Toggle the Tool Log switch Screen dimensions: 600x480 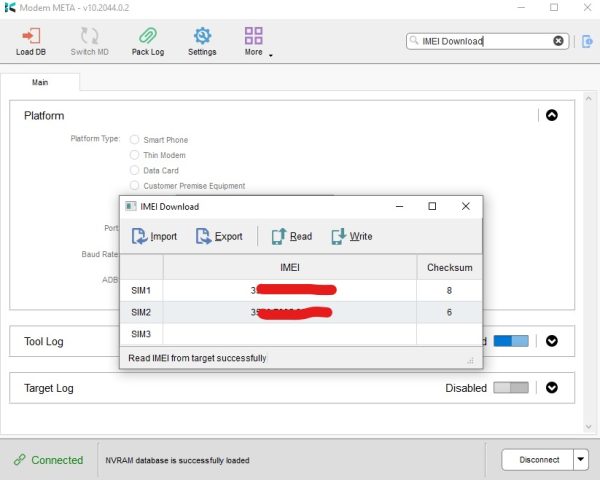(x=511, y=341)
